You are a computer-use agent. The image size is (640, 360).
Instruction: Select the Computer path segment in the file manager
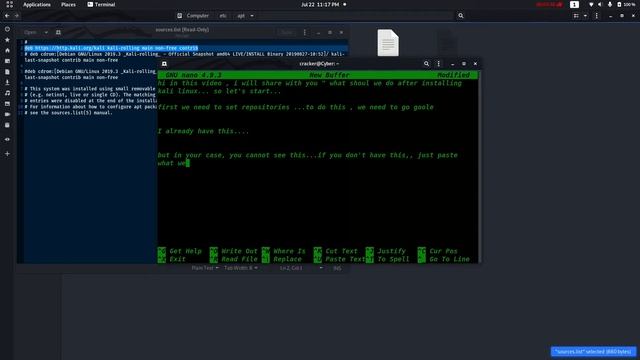(193, 16)
